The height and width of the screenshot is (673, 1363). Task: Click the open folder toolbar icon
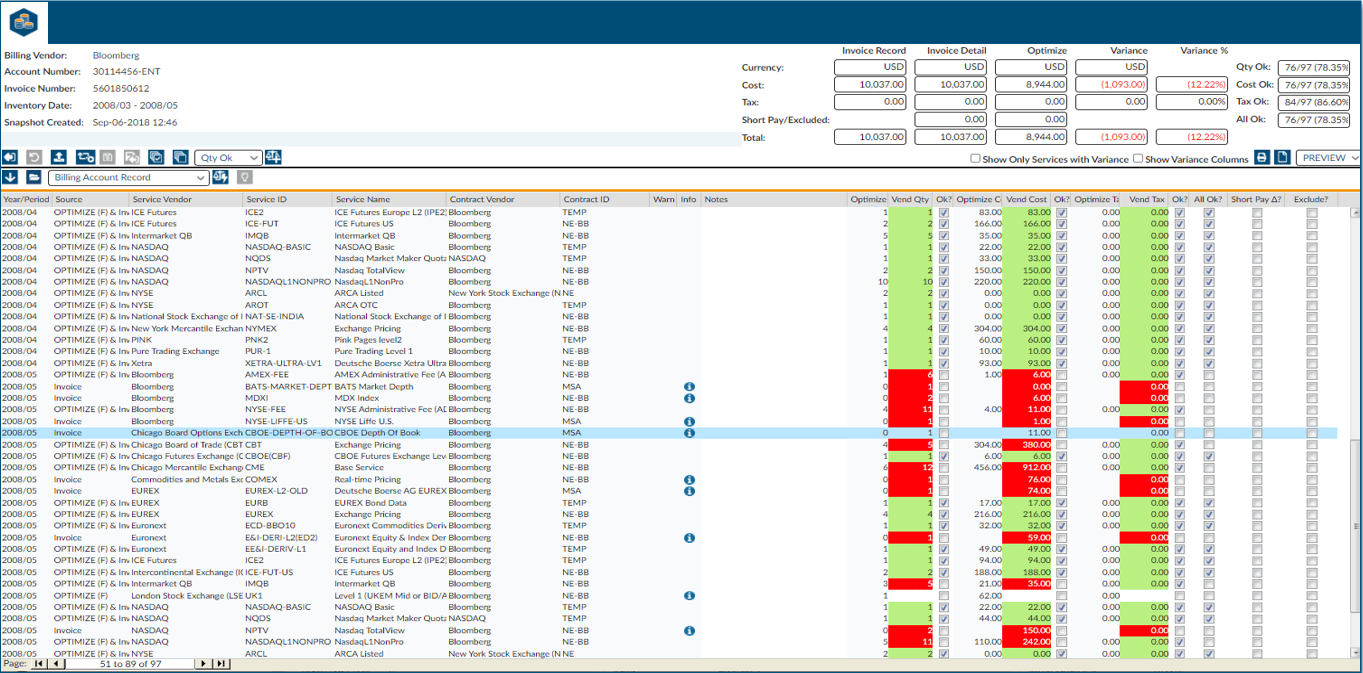click(x=34, y=177)
